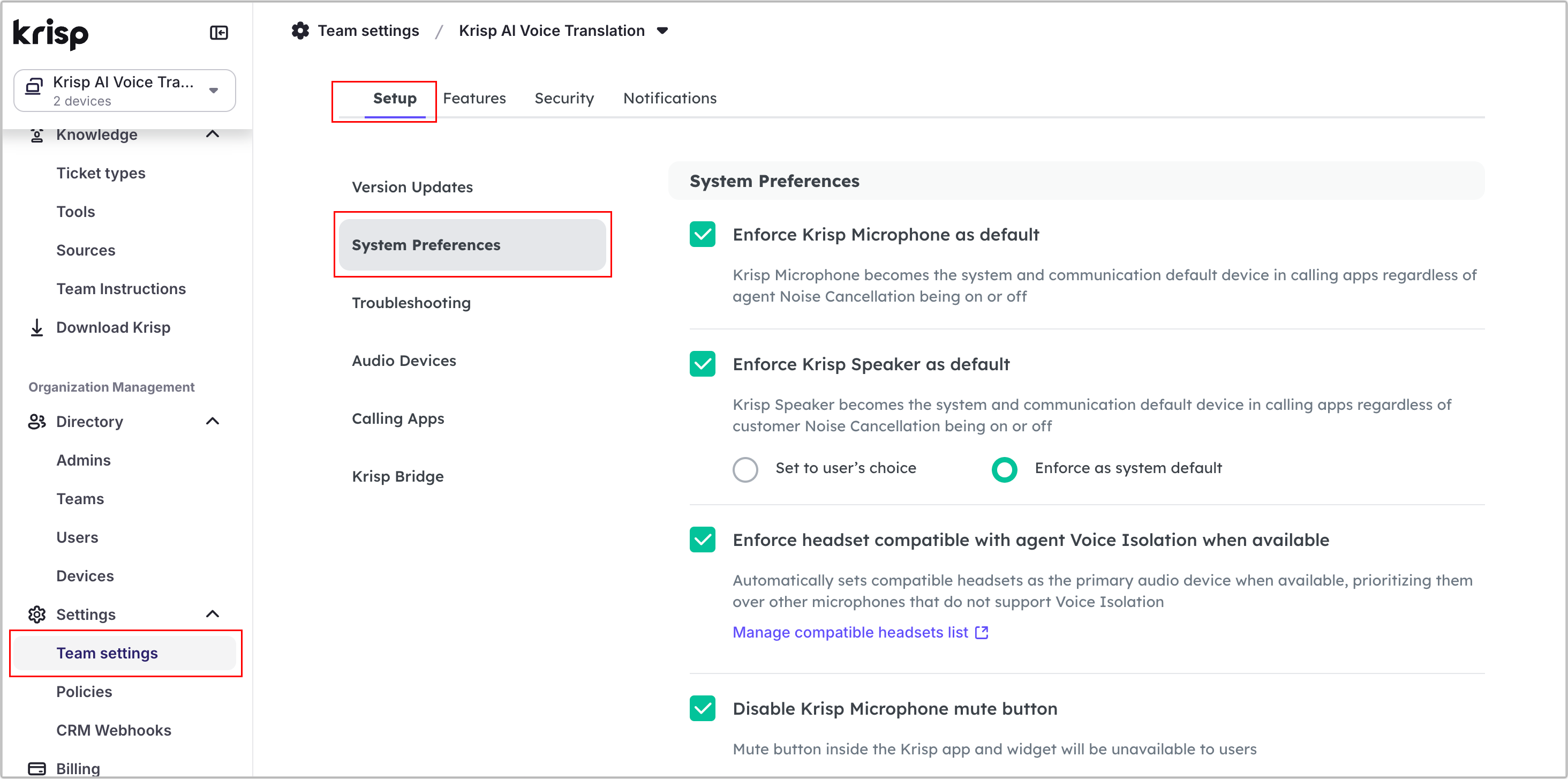Screen dimensions: 1568x779
Task: Click the Krisp logo
Action: [x=51, y=34]
